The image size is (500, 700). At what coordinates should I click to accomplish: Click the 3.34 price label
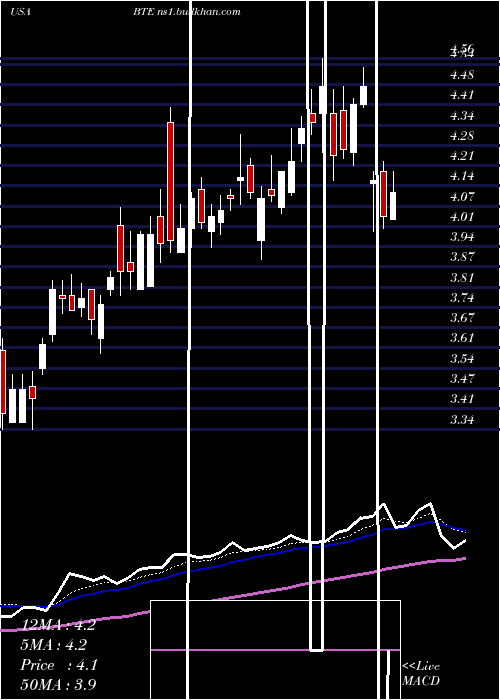click(462, 419)
